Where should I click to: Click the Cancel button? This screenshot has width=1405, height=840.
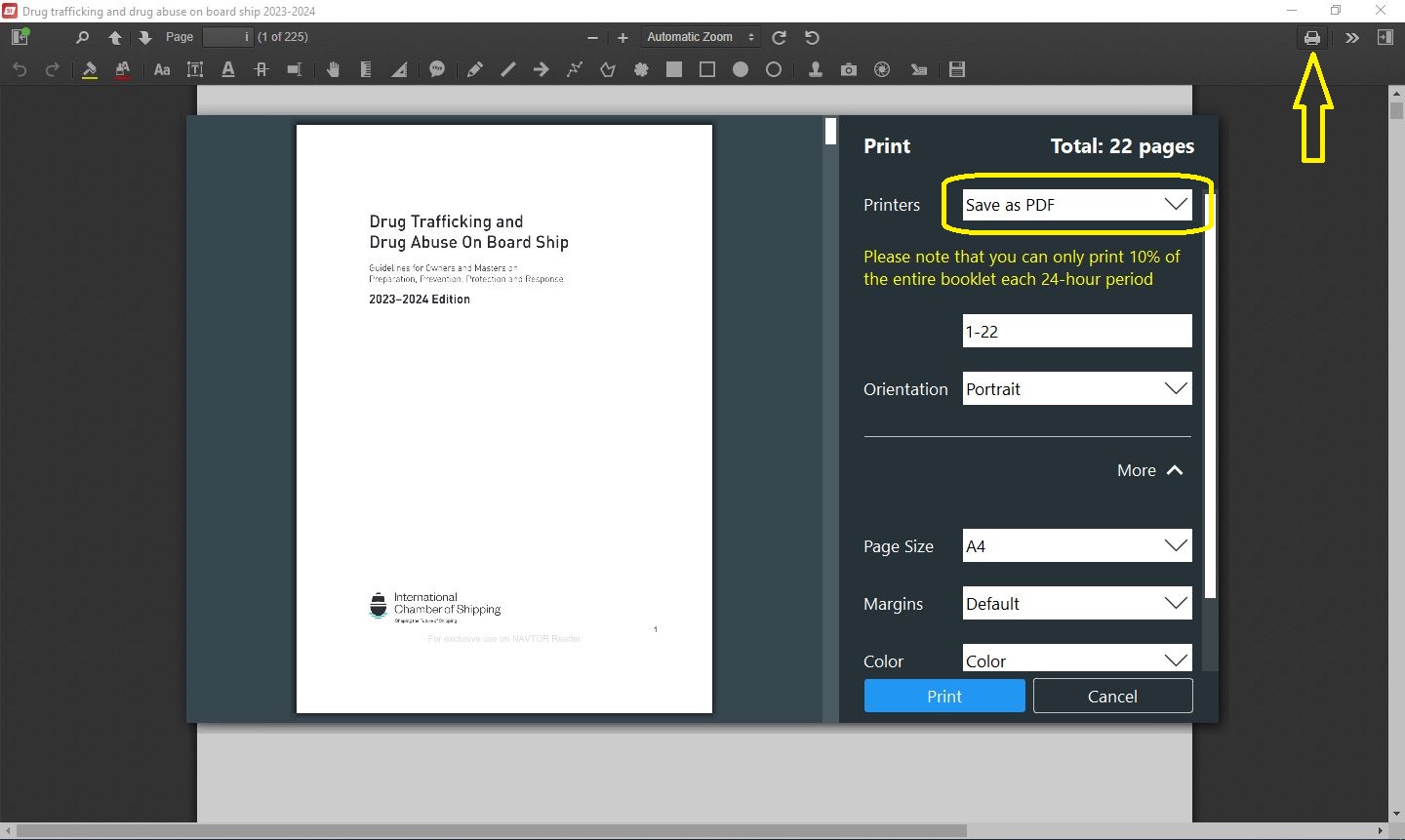pyautogui.click(x=1112, y=696)
